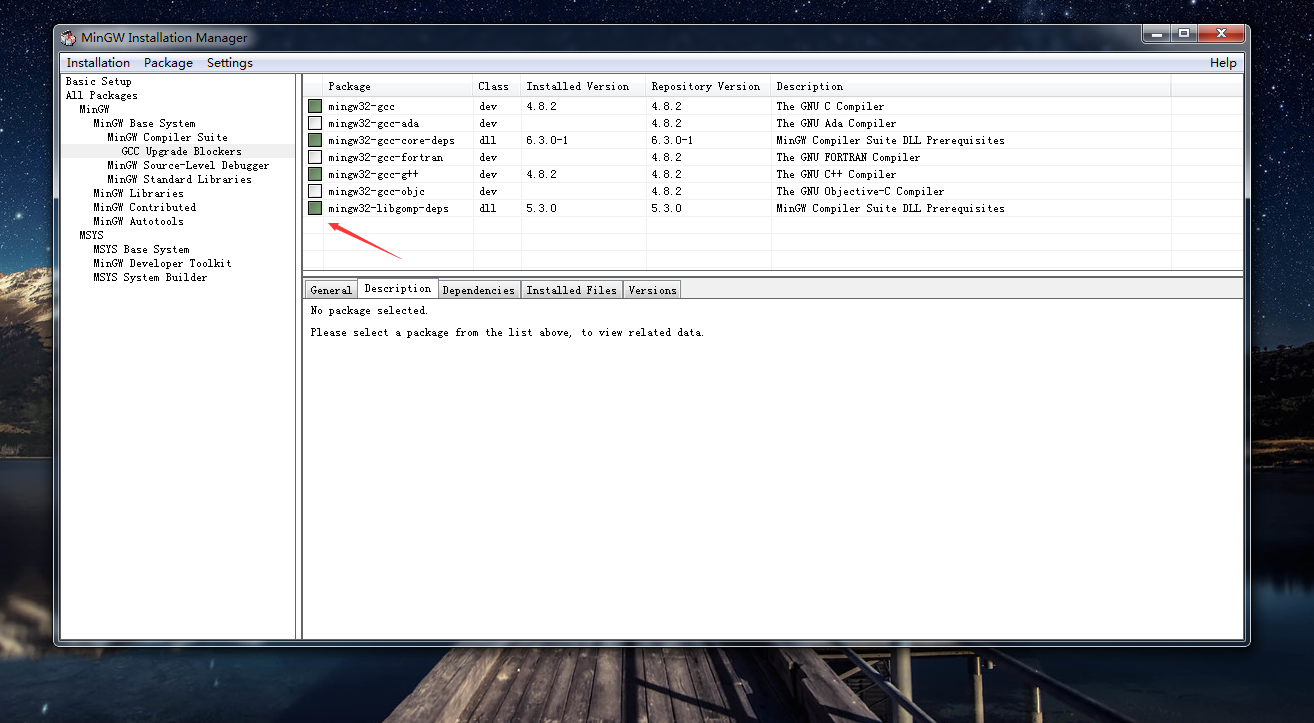
Task: Click 'The GNU C Compiler' description
Action: 830,106
